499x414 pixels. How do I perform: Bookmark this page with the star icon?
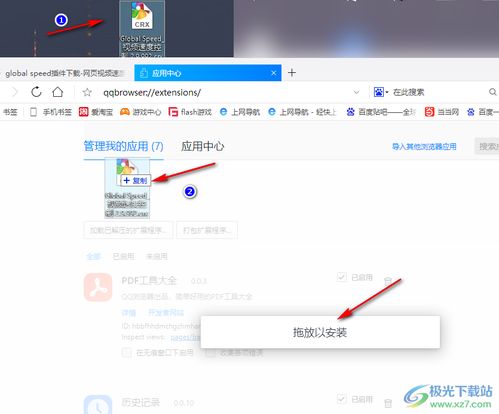(87, 92)
